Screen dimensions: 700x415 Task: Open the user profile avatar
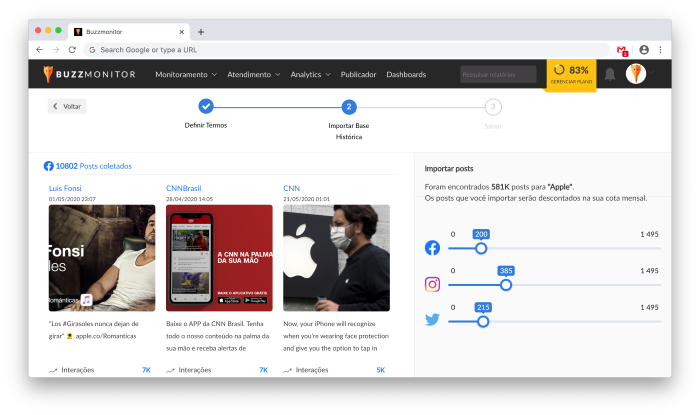tap(636, 74)
